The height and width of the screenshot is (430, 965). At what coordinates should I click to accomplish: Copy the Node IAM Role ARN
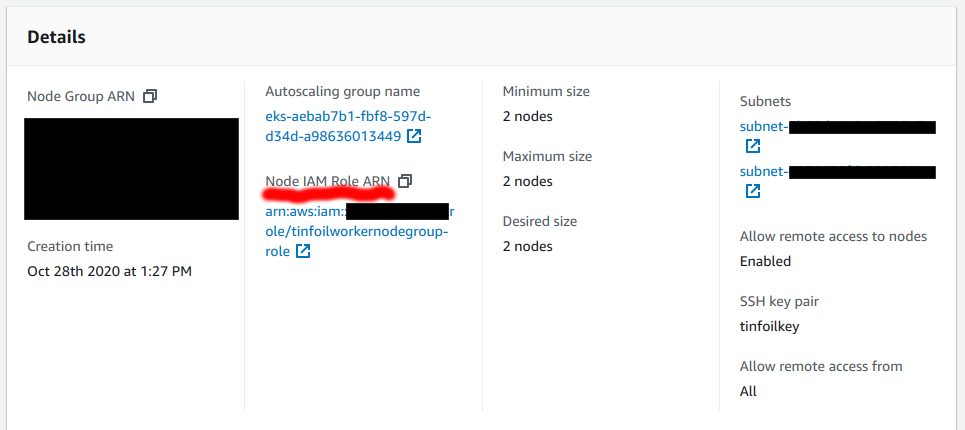(405, 180)
